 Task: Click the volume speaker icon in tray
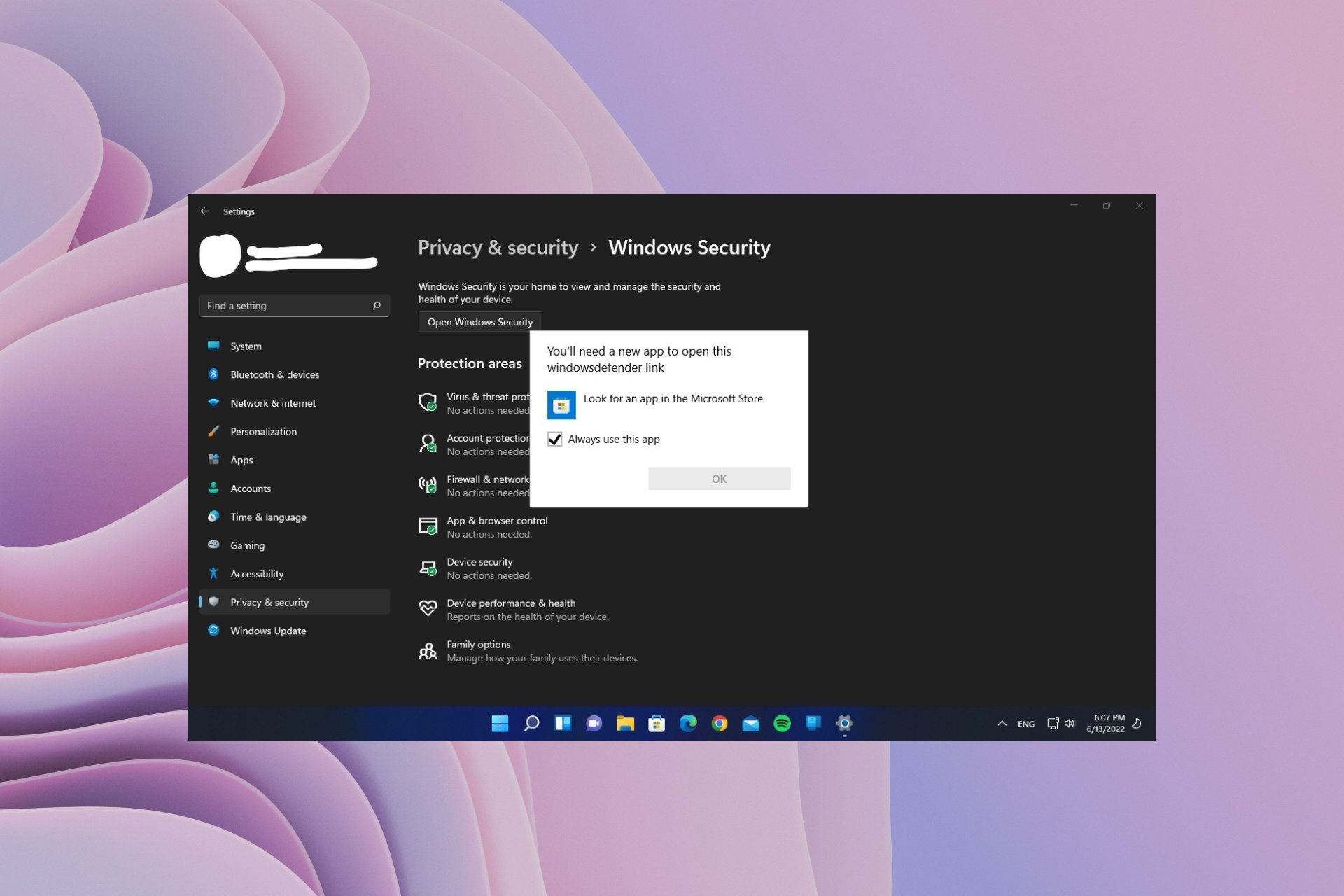click(x=1070, y=724)
